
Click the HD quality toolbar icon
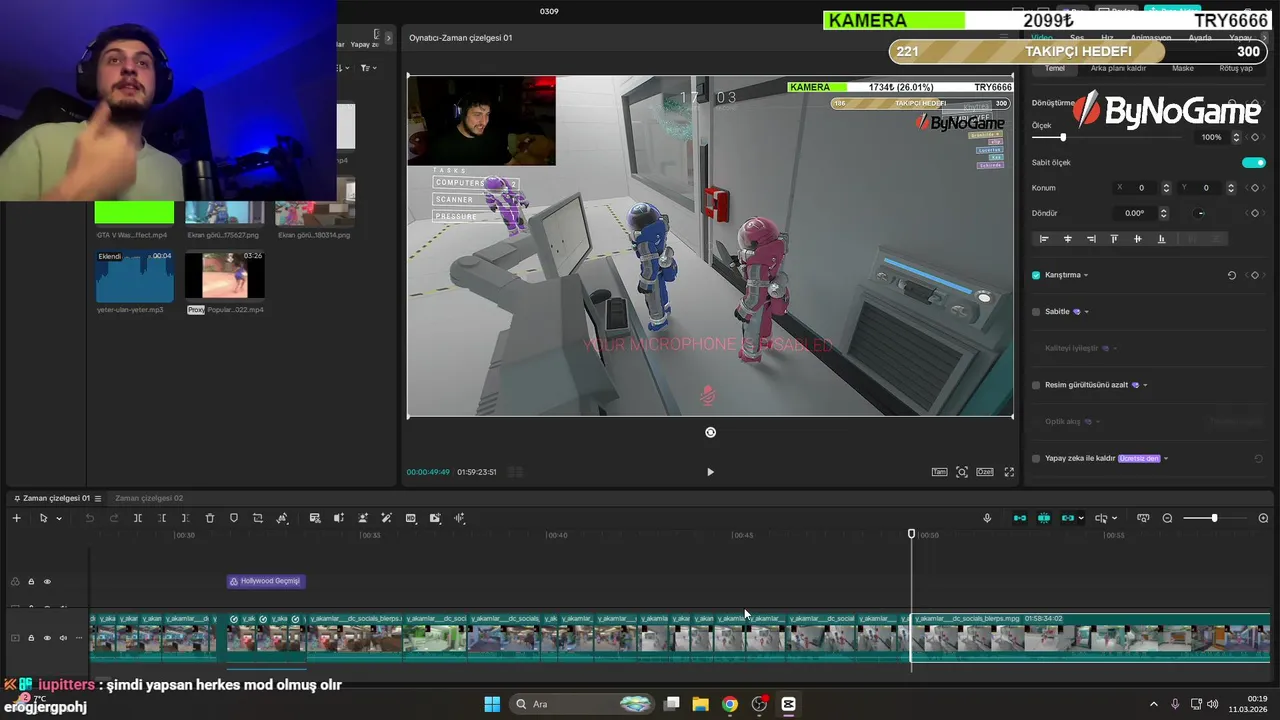[411, 518]
